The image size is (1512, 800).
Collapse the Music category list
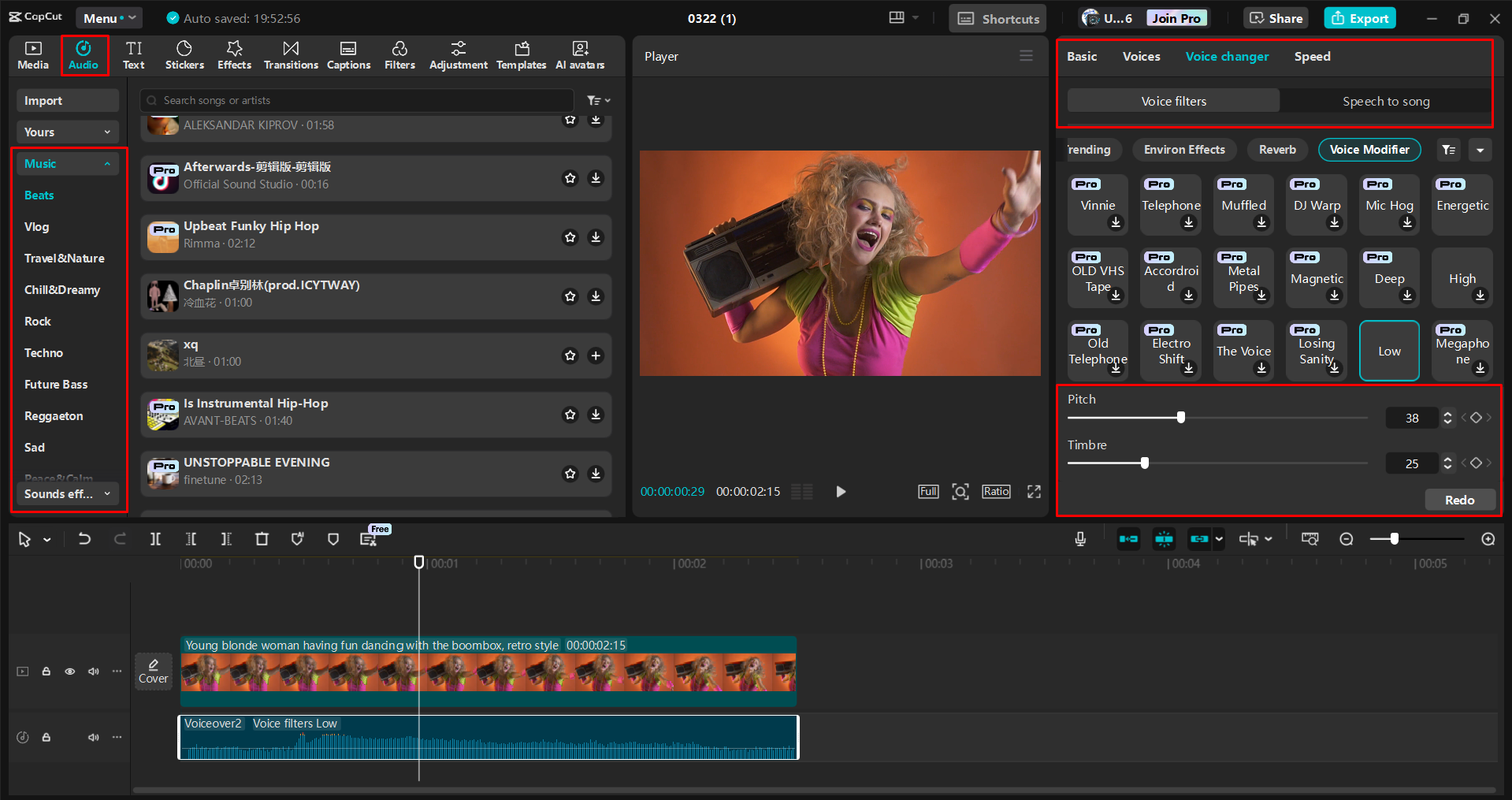click(x=107, y=164)
